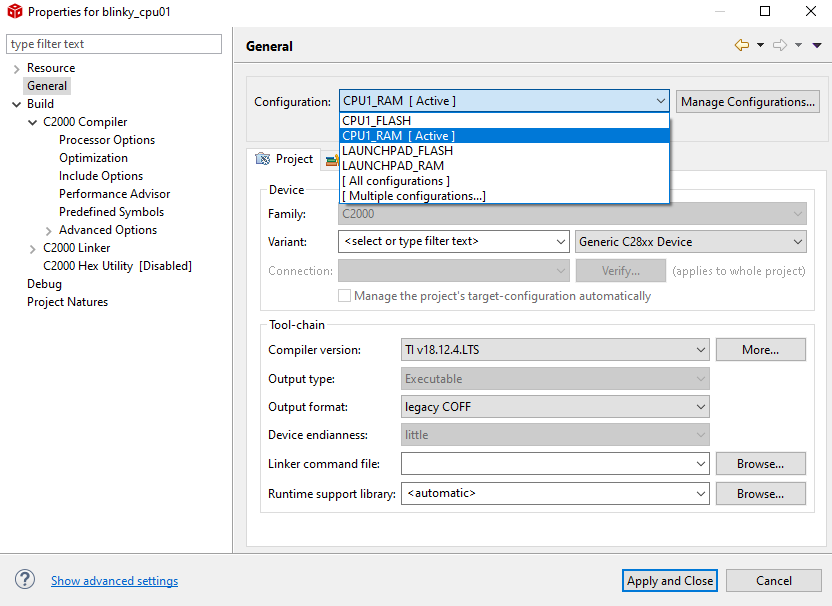This screenshot has height=606, width=832.
Task: Open the Show advanced settings link
Action: (114, 581)
